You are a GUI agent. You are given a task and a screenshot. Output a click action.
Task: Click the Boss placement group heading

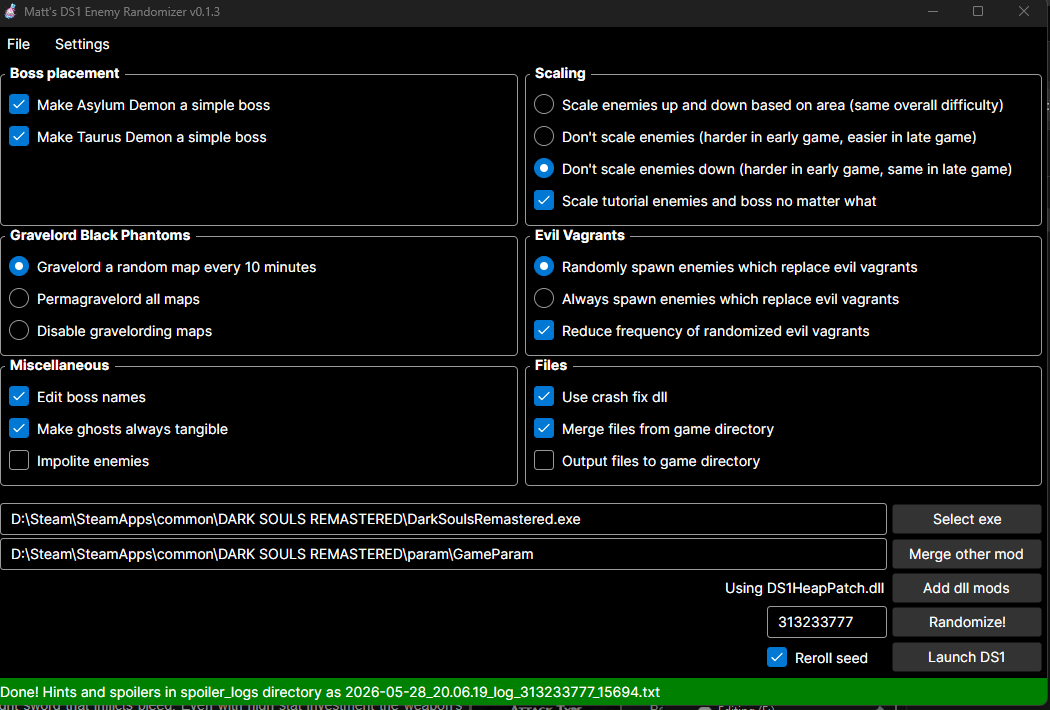point(64,73)
